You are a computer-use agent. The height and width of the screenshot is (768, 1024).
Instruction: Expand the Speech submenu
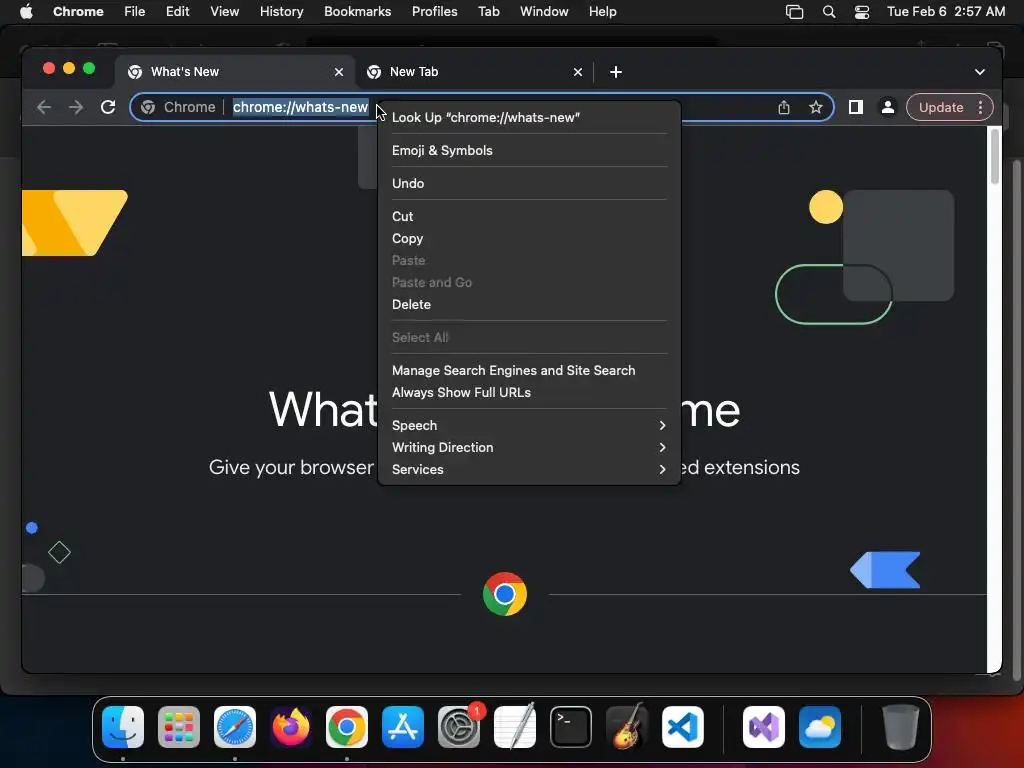[x=529, y=425]
